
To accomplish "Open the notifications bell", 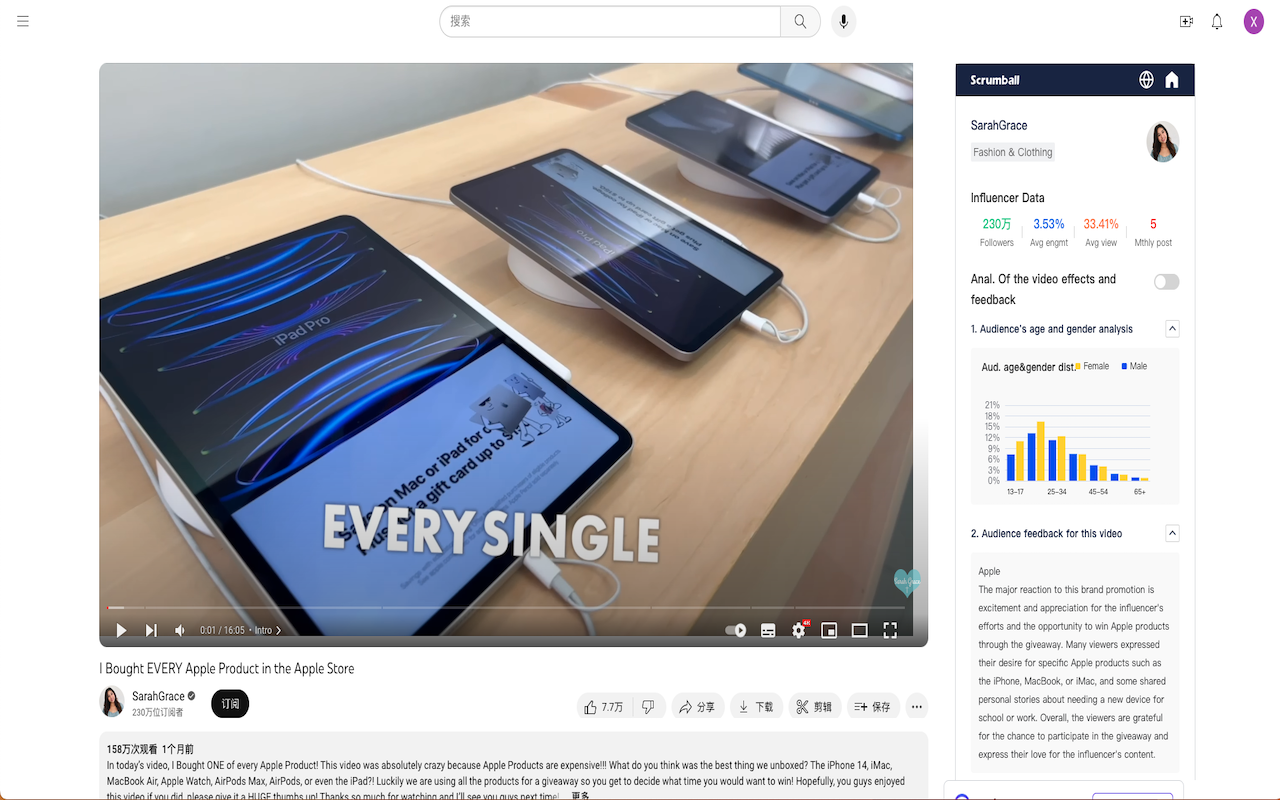I will [1217, 21].
